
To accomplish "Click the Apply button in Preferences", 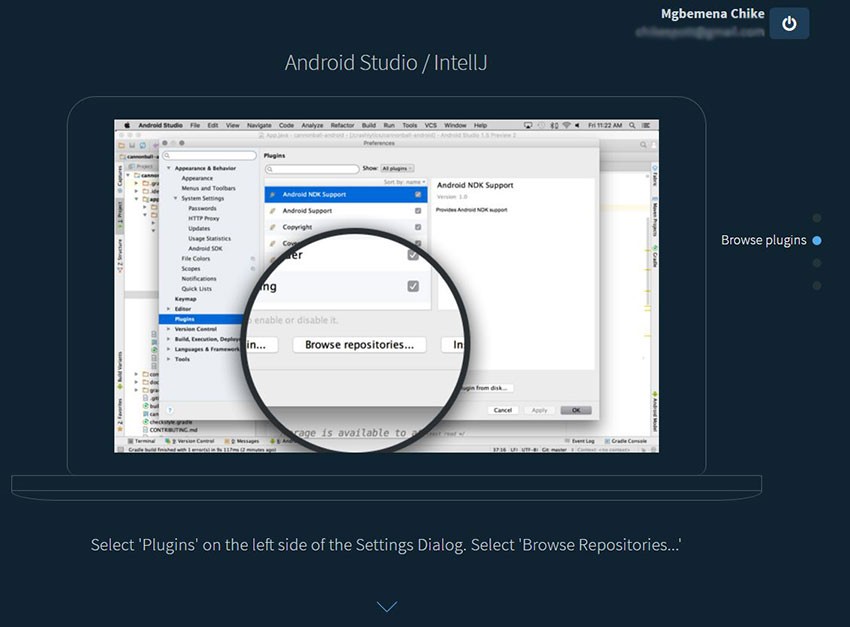I will pos(539,410).
